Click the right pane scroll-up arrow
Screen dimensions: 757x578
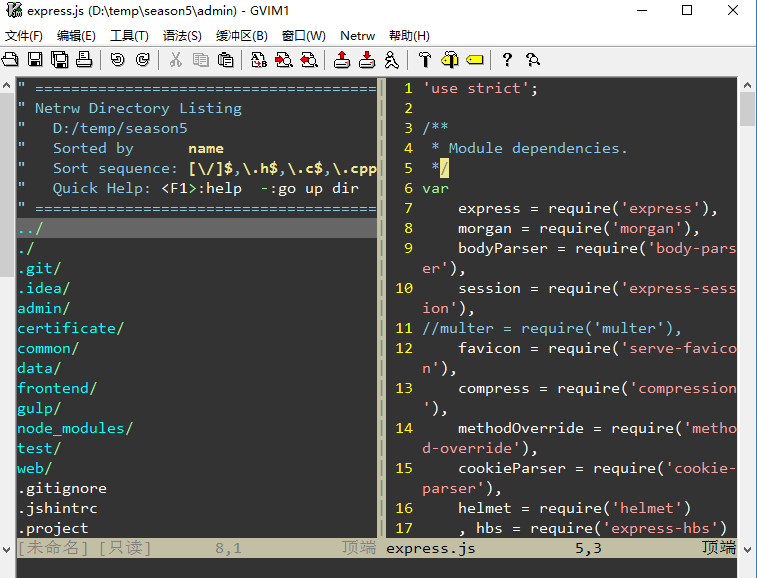coord(747,86)
